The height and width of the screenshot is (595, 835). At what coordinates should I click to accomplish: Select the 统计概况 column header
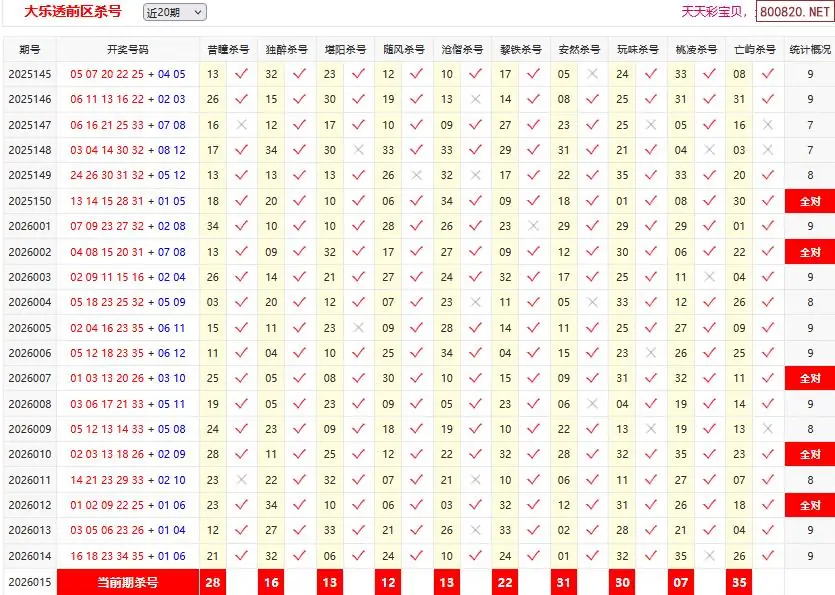(x=809, y=49)
